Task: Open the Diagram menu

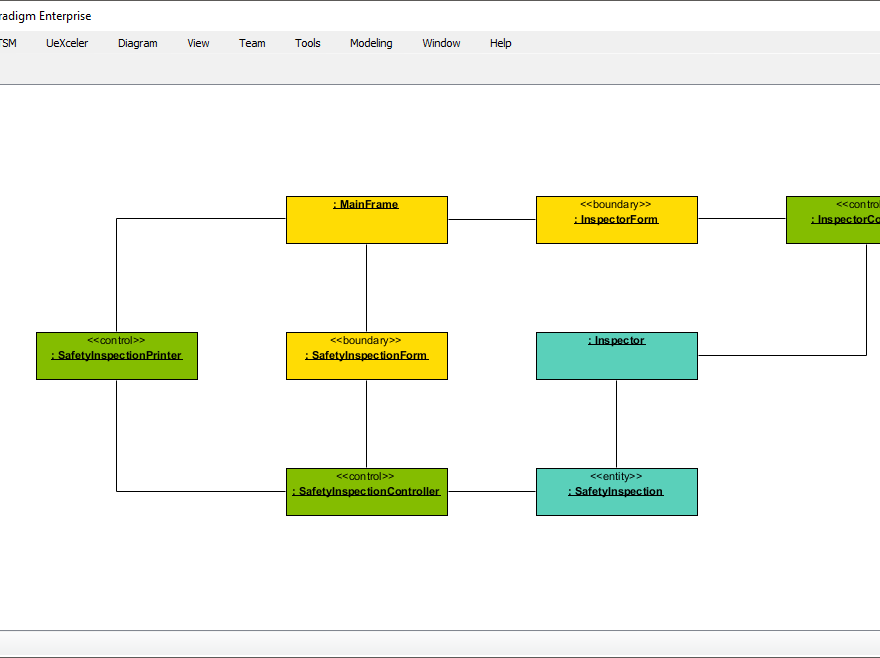Action: point(137,43)
